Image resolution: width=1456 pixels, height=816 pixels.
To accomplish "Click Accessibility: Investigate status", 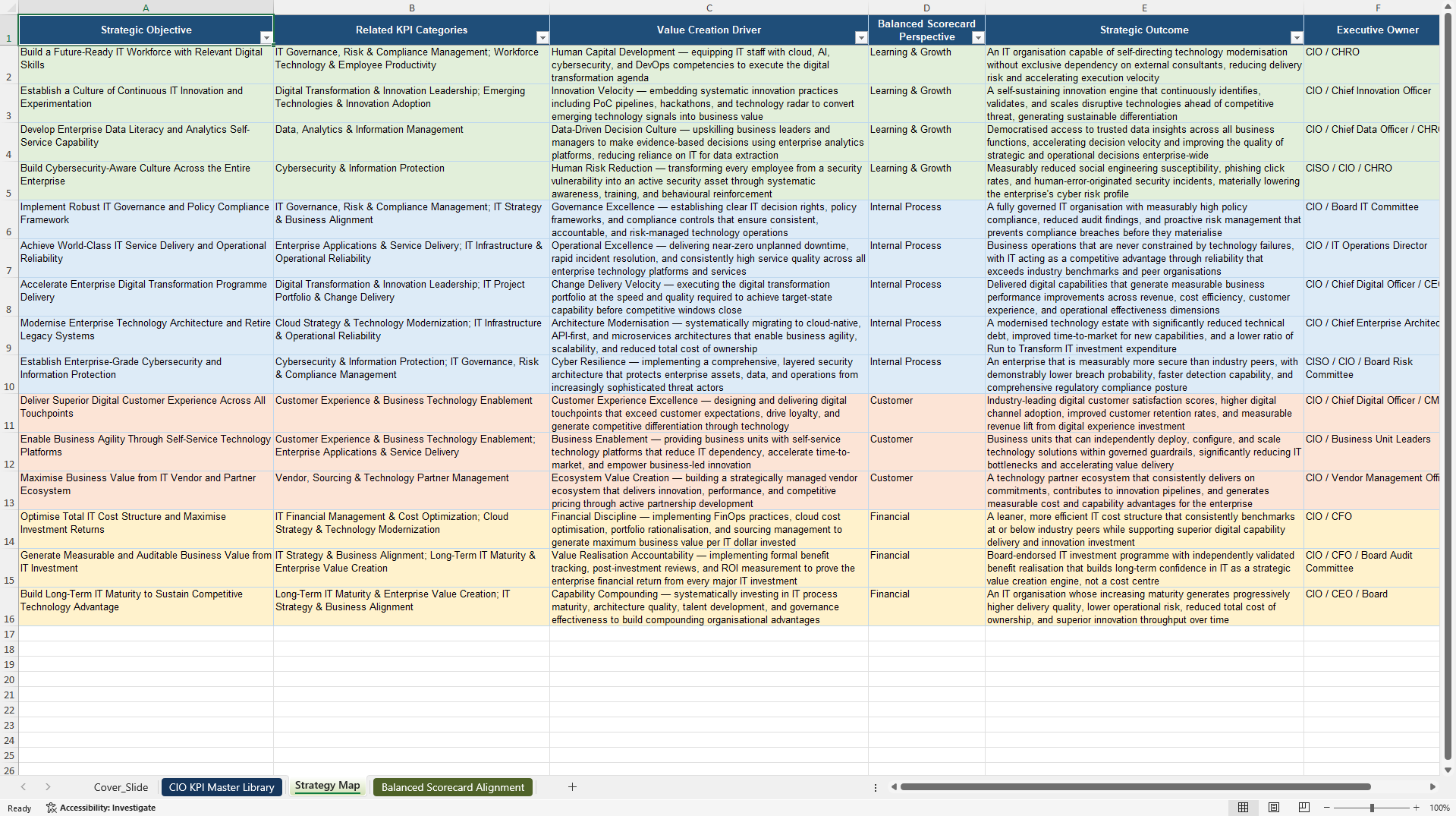I will 101,808.
